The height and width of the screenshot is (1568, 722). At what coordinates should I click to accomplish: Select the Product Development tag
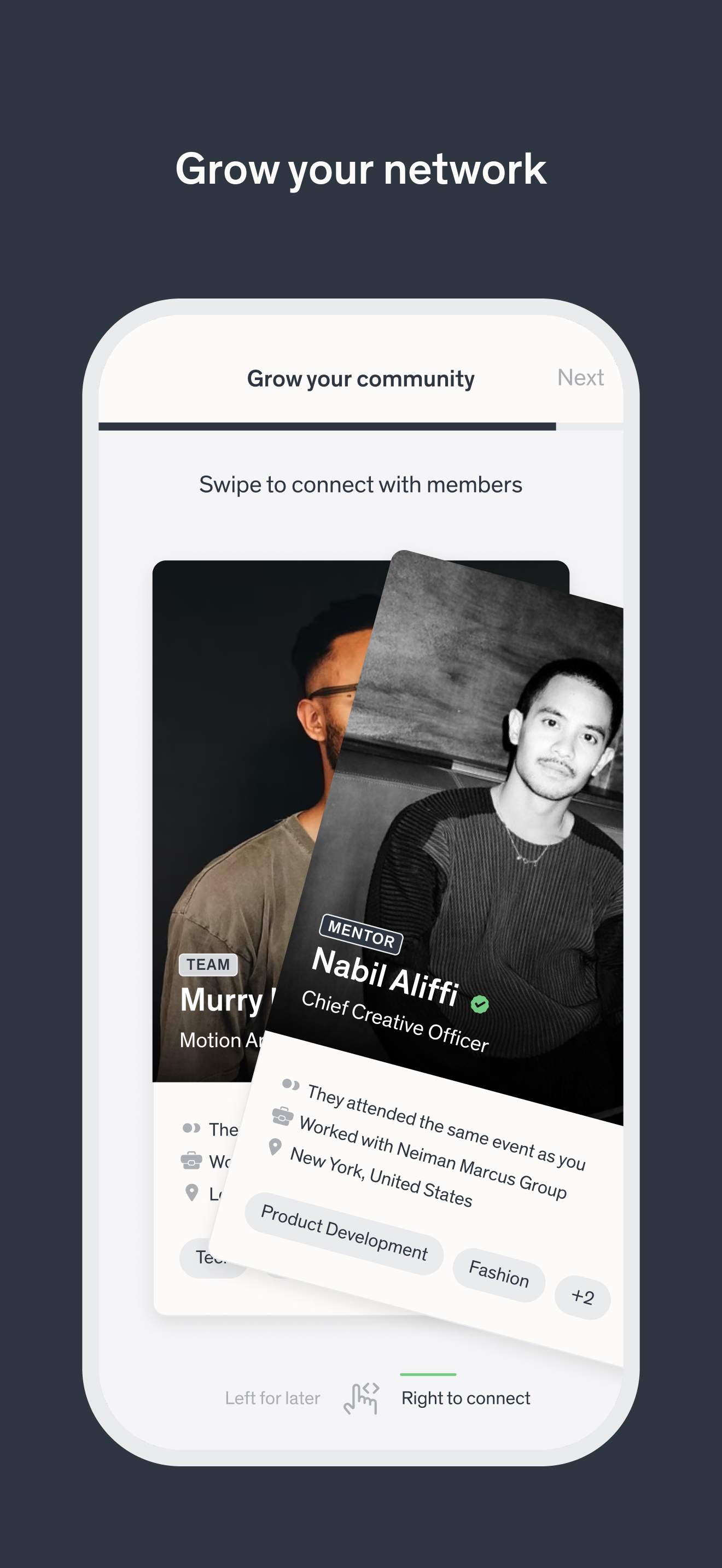click(344, 1233)
